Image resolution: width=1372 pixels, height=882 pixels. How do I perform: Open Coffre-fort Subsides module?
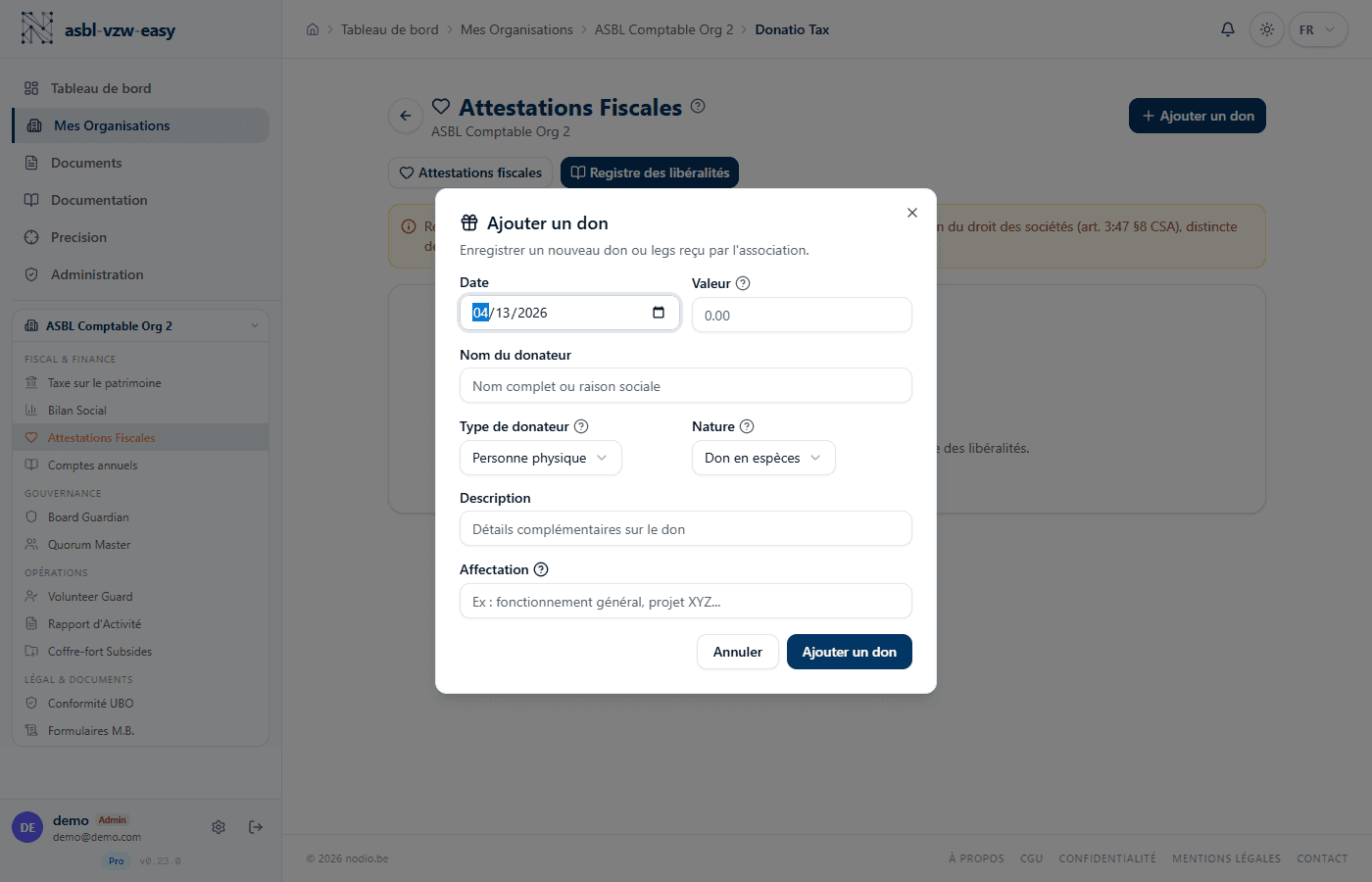pyautogui.click(x=140, y=652)
